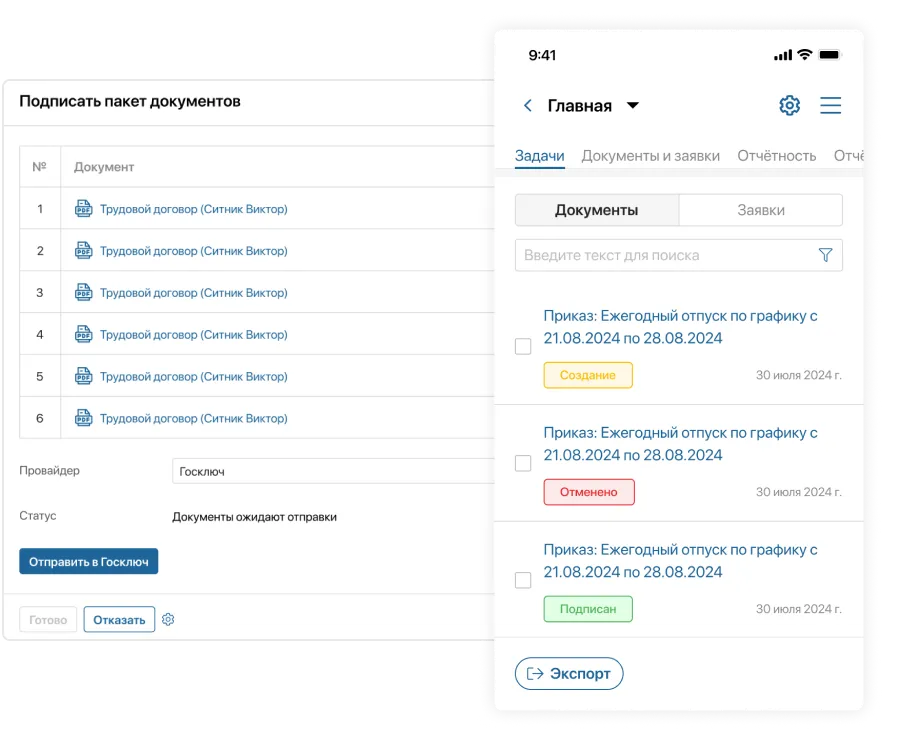904x743 pixels.
Task: Click the filter funnel icon in search
Action: [x=825, y=255]
